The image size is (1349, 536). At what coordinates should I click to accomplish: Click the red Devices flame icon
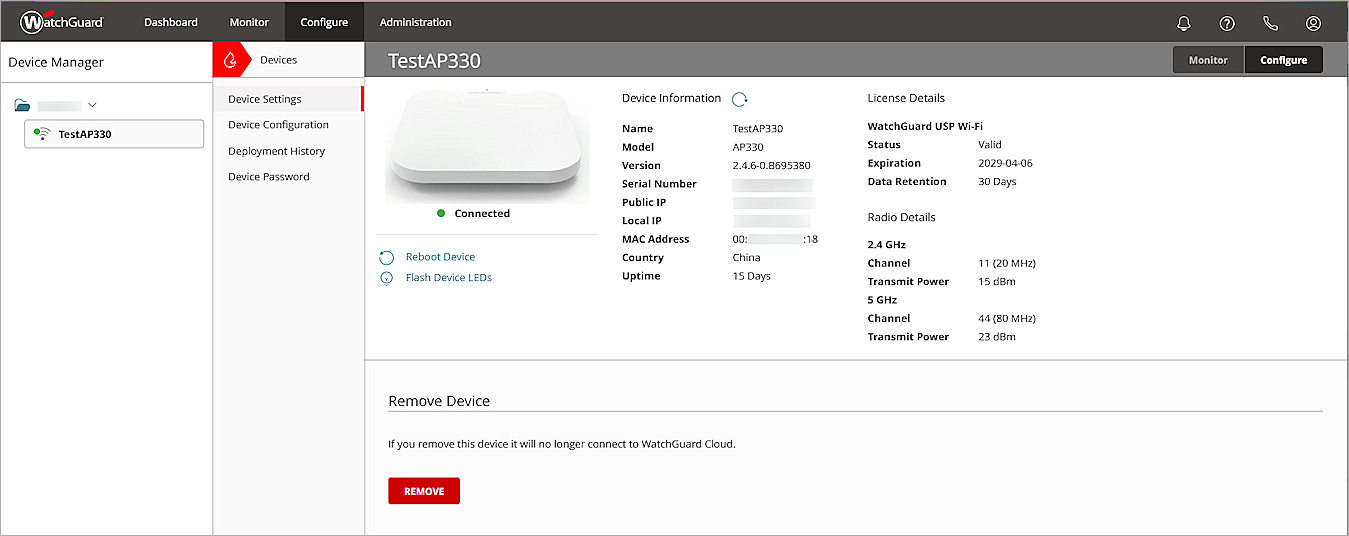tap(230, 60)
